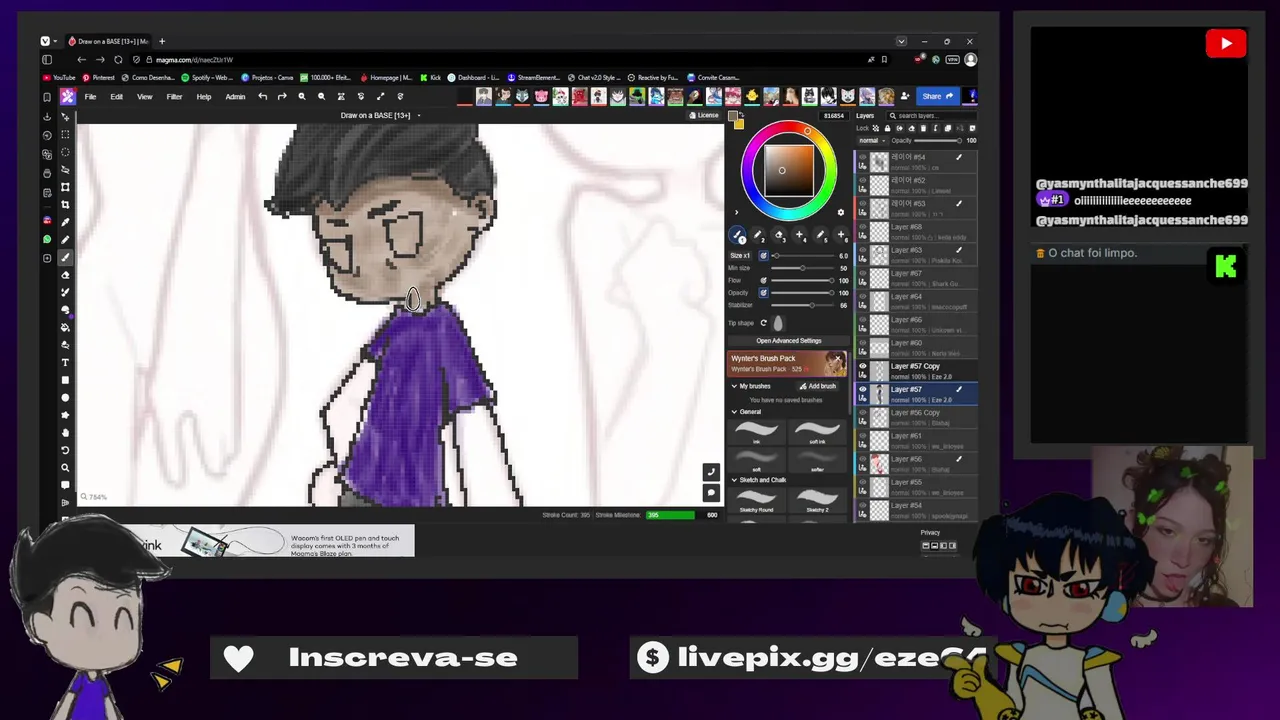
Task: Select the rectangle selection tool
Action: 66,134
